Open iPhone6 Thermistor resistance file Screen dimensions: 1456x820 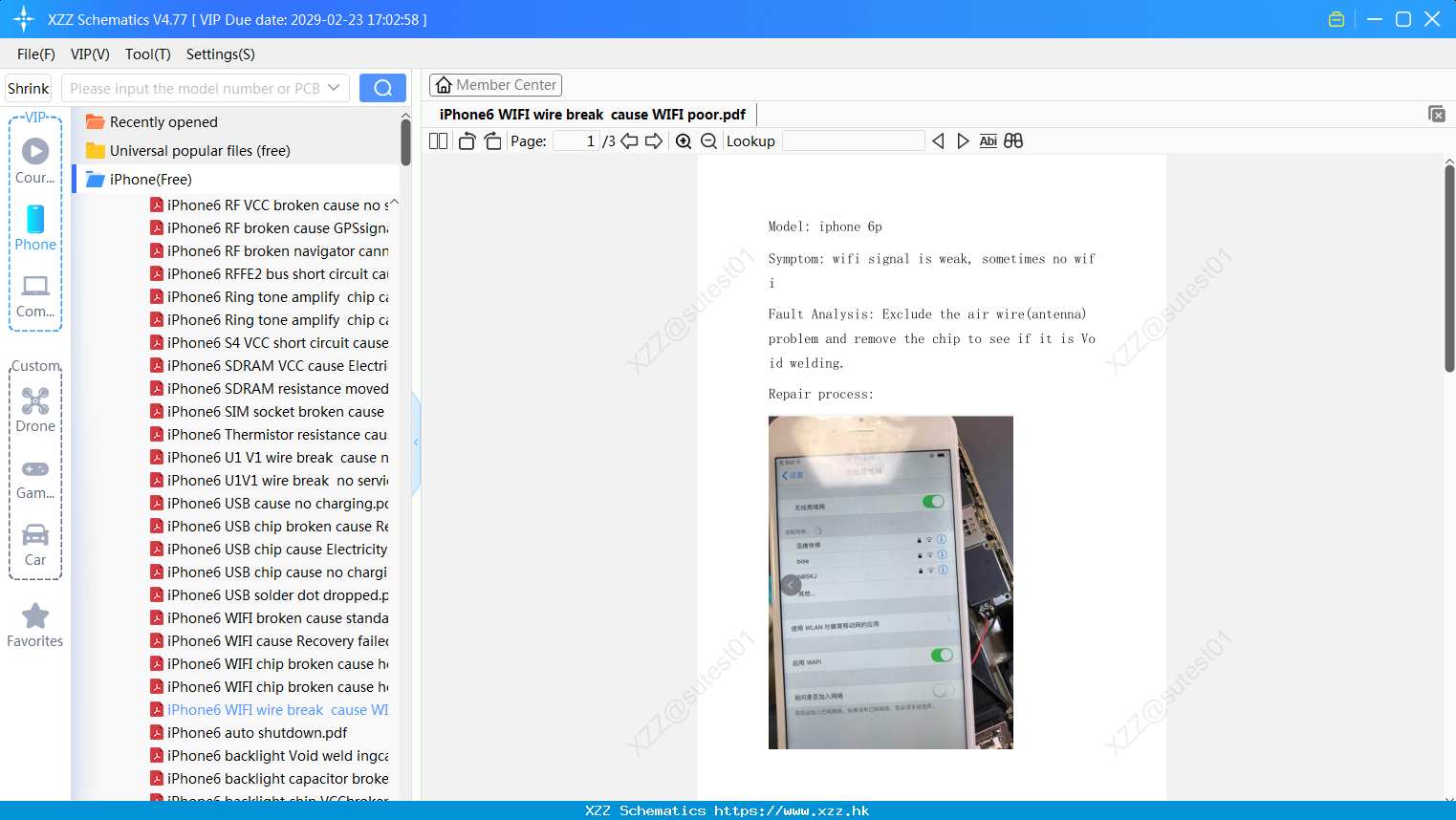click(x=269, y=435)
